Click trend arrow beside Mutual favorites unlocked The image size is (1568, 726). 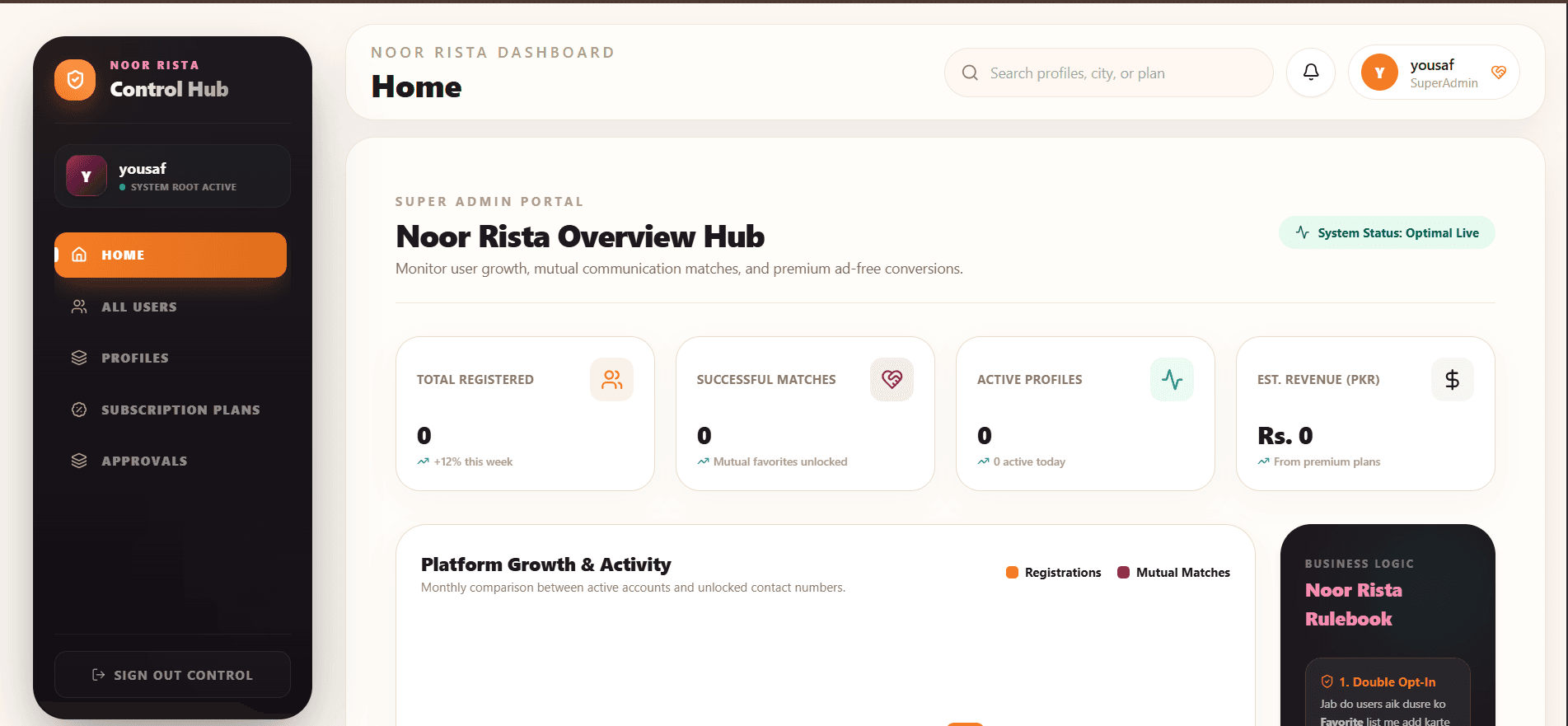[x=704, y=461]
